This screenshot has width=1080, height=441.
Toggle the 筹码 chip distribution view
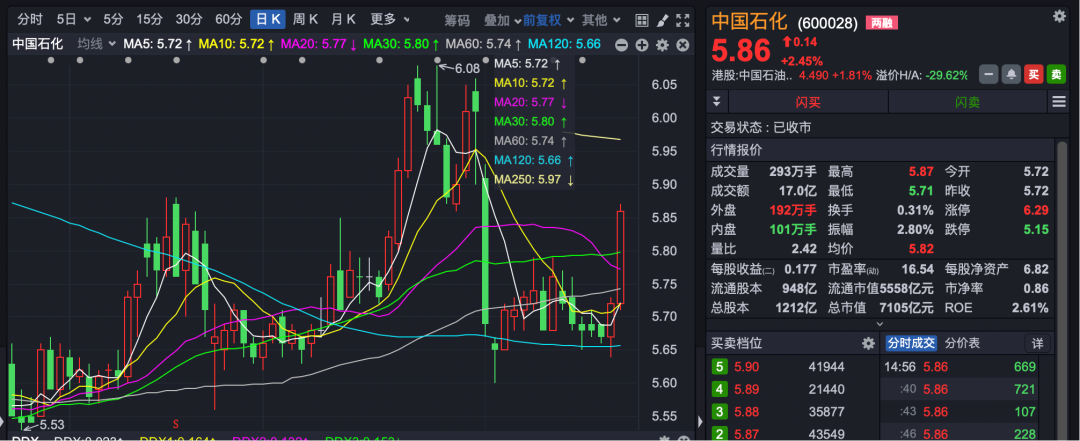click(457, 20)
